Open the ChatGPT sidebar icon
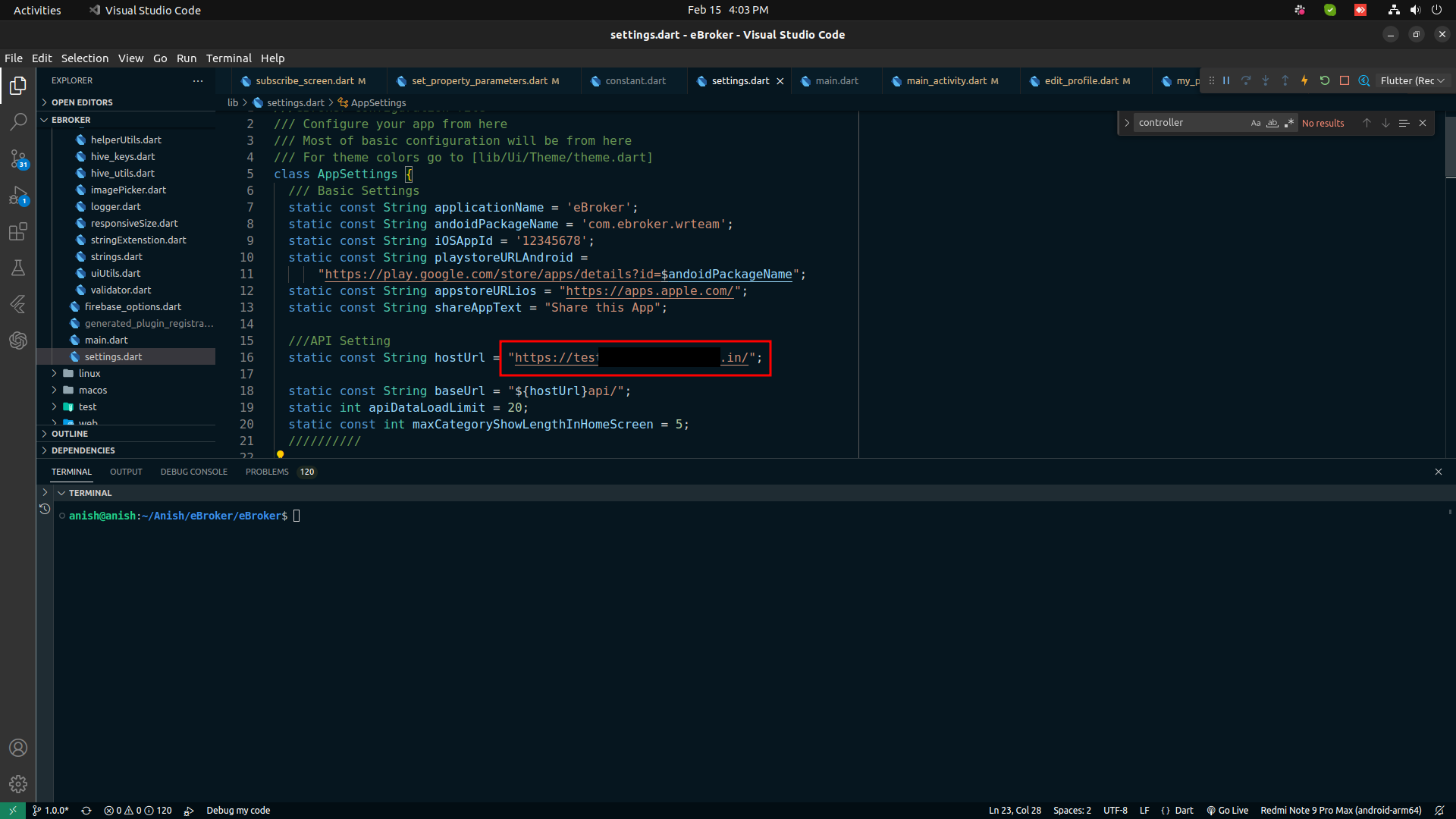Image resolution: width=1456 pixels, height=819 pixels. (18, 340)
